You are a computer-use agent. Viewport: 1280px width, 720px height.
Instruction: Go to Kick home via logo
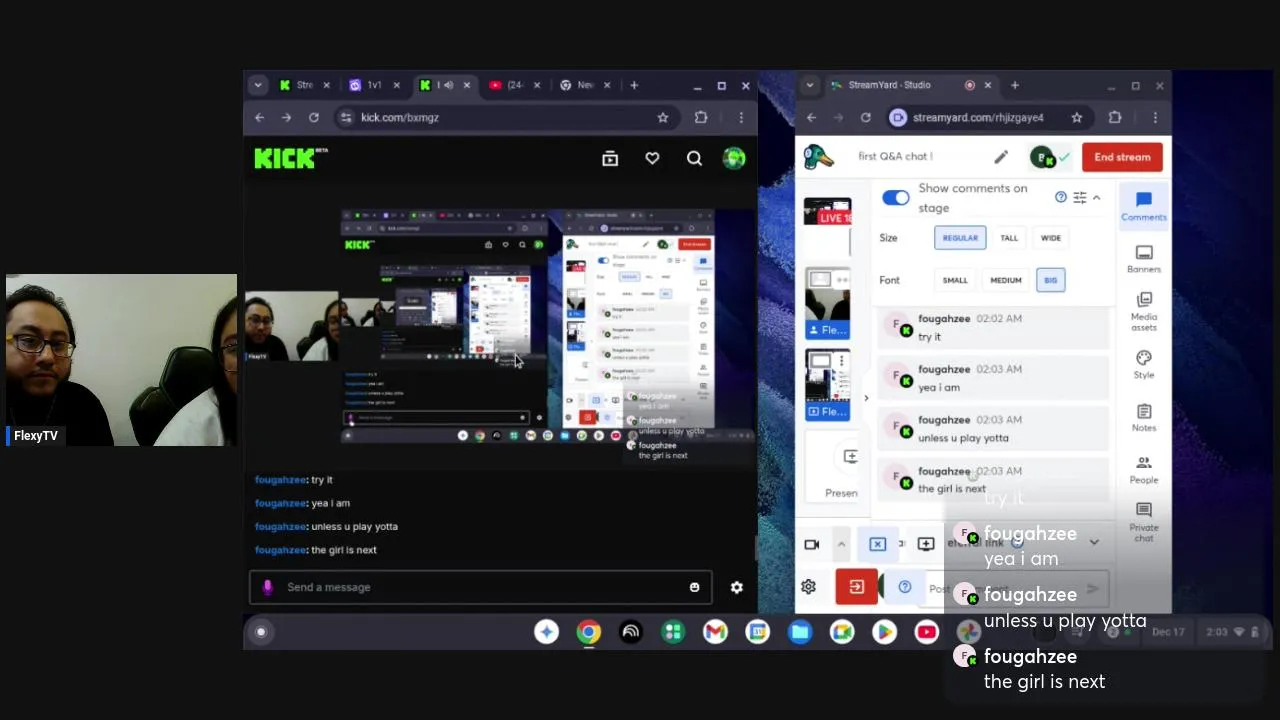pyautogui.click(x=290, y=157)
